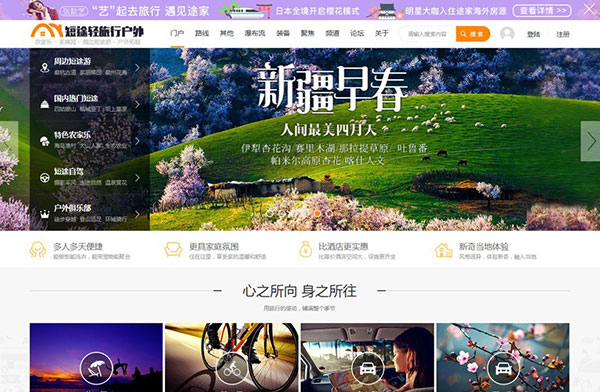600x392 pixels.
Task: Open the cyclist thumbnail card
Action: click(x=232, y=358)
